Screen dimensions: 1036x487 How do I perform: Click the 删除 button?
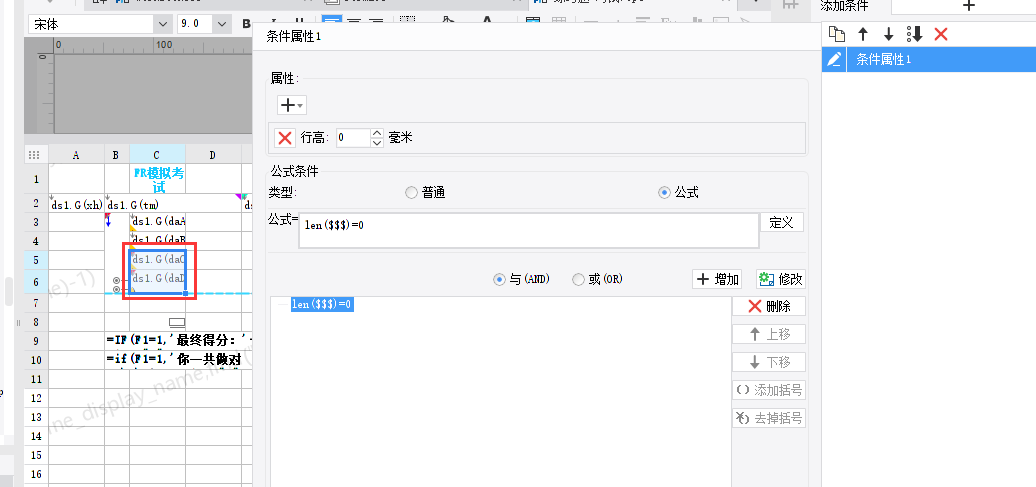[x=769, y=306]
